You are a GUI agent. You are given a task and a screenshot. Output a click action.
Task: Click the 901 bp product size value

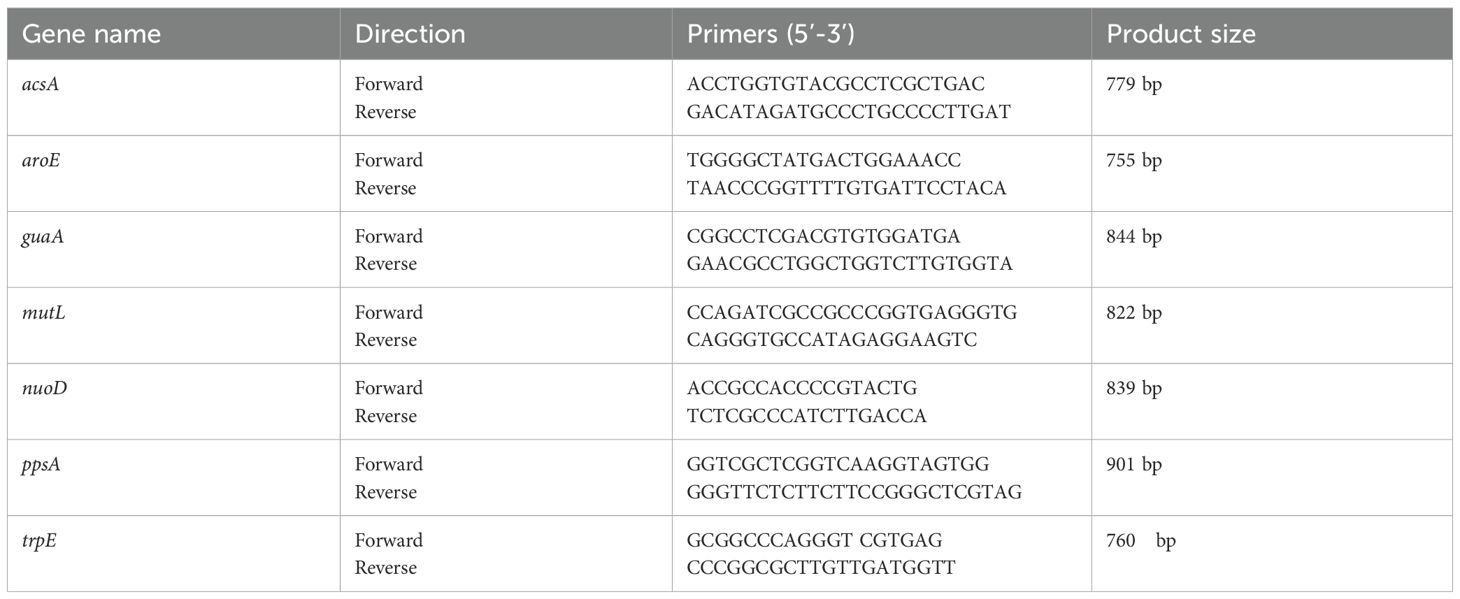click(1134, 464)
